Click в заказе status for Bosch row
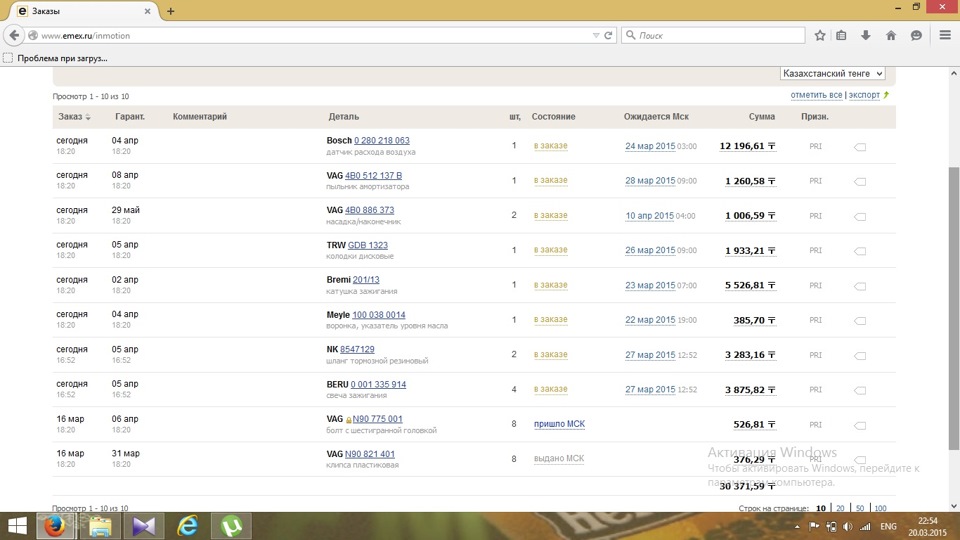Viewport: 960px width, 540px height. click(550, 146)
